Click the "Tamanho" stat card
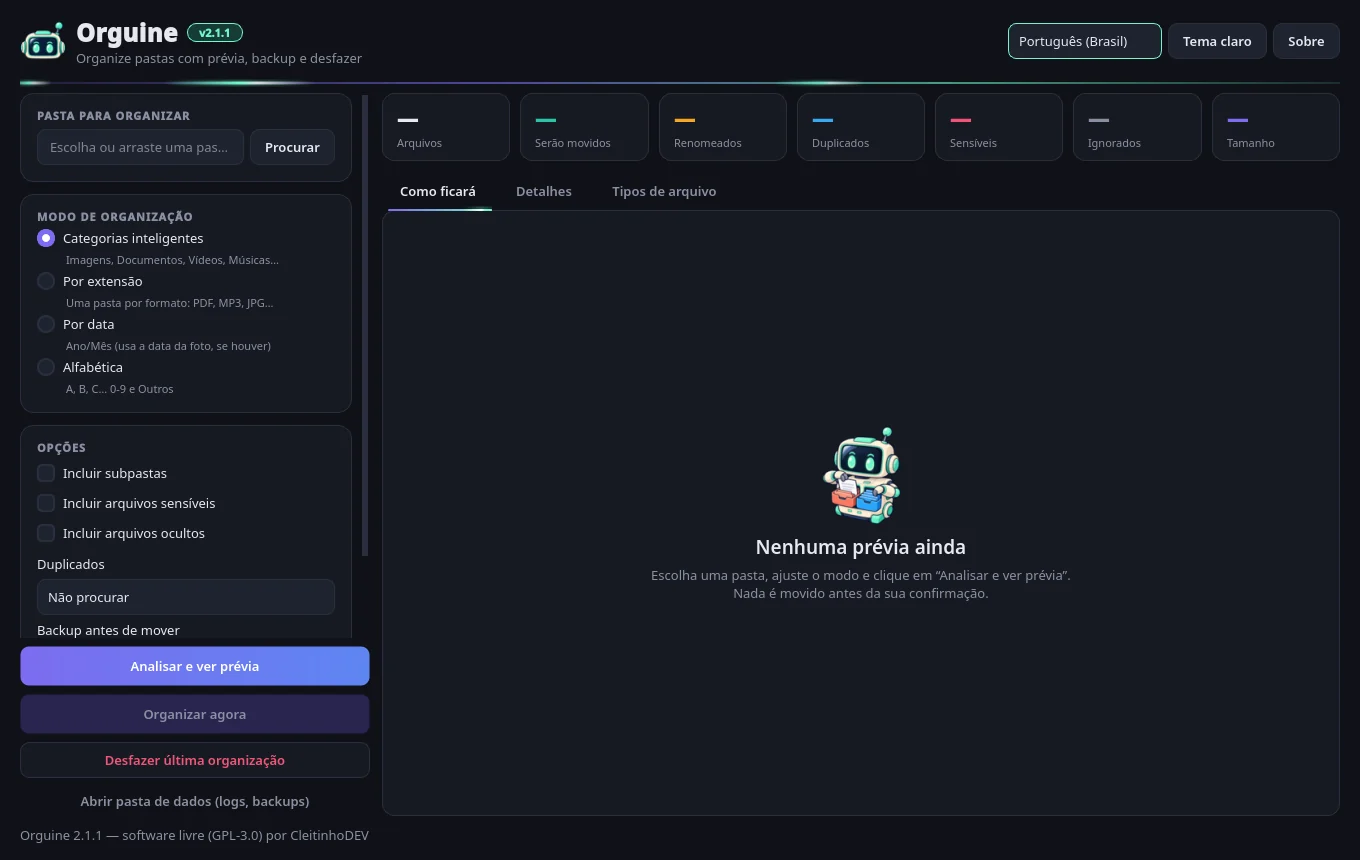 click(1276, 127)
